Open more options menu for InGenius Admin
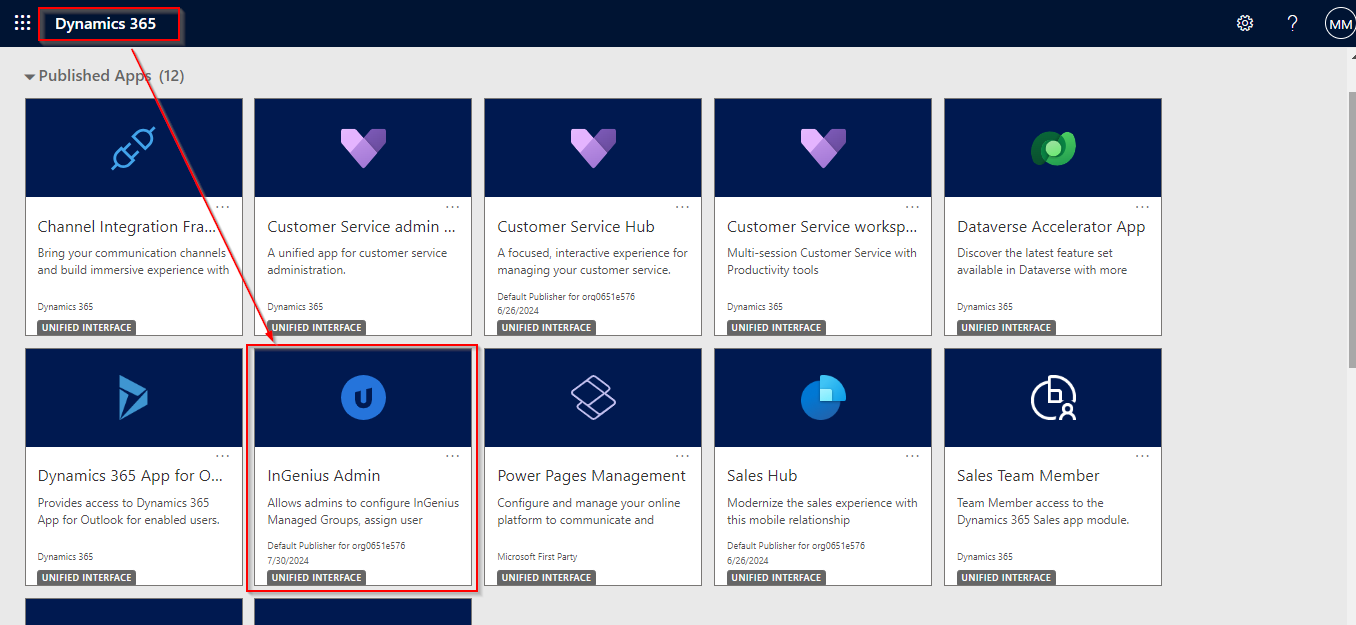The image size is (1356, 625). click(452, 456)
